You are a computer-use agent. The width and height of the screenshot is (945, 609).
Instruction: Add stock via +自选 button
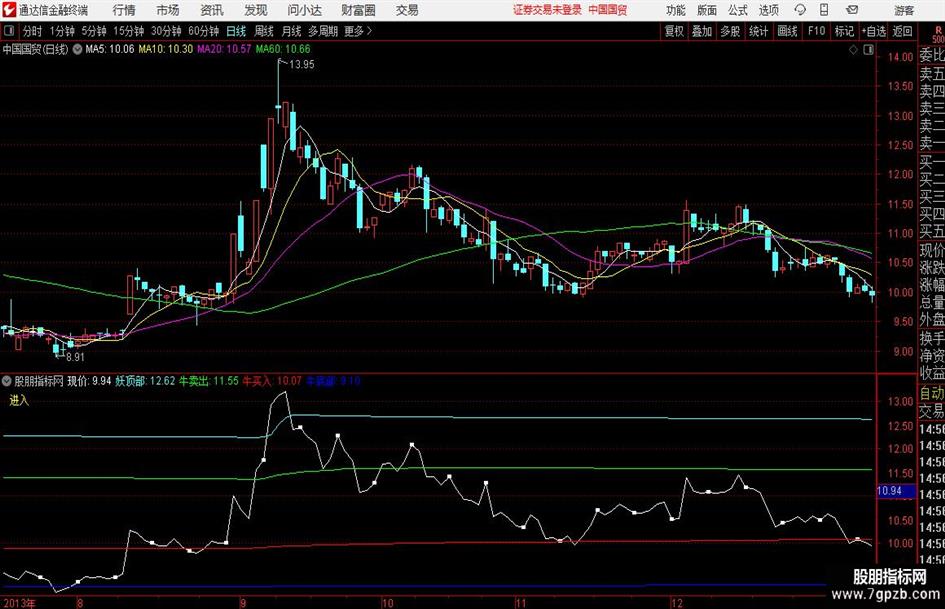(874, 31)
